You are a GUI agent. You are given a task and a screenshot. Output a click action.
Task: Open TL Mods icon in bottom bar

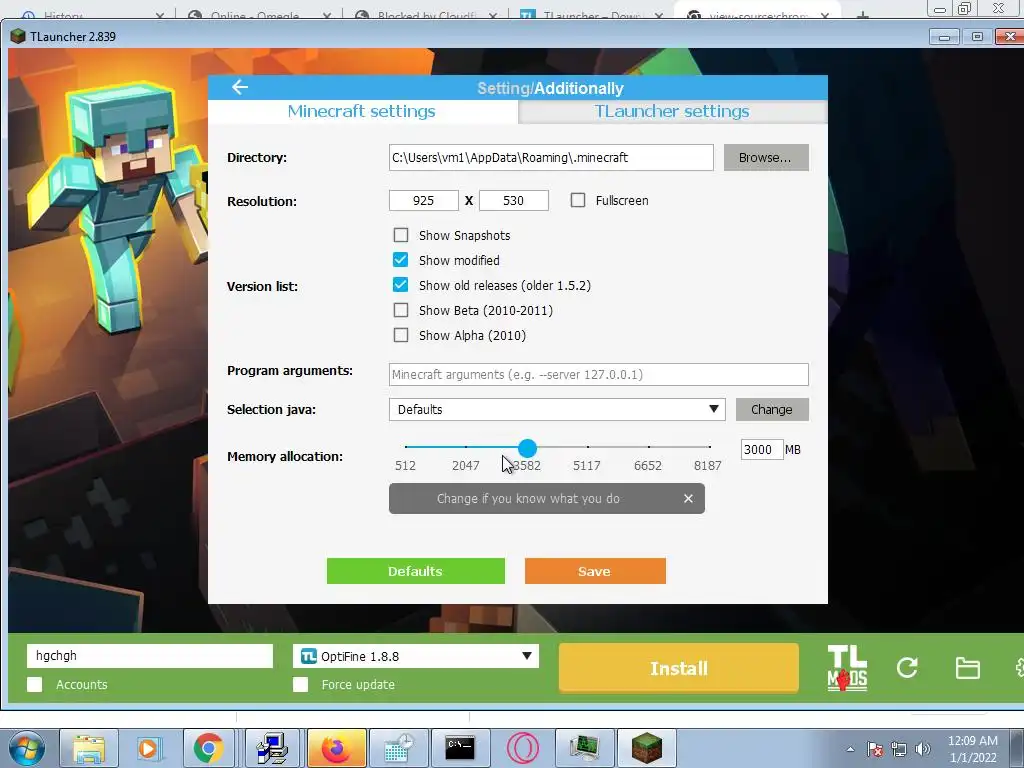tap(847, 668)
